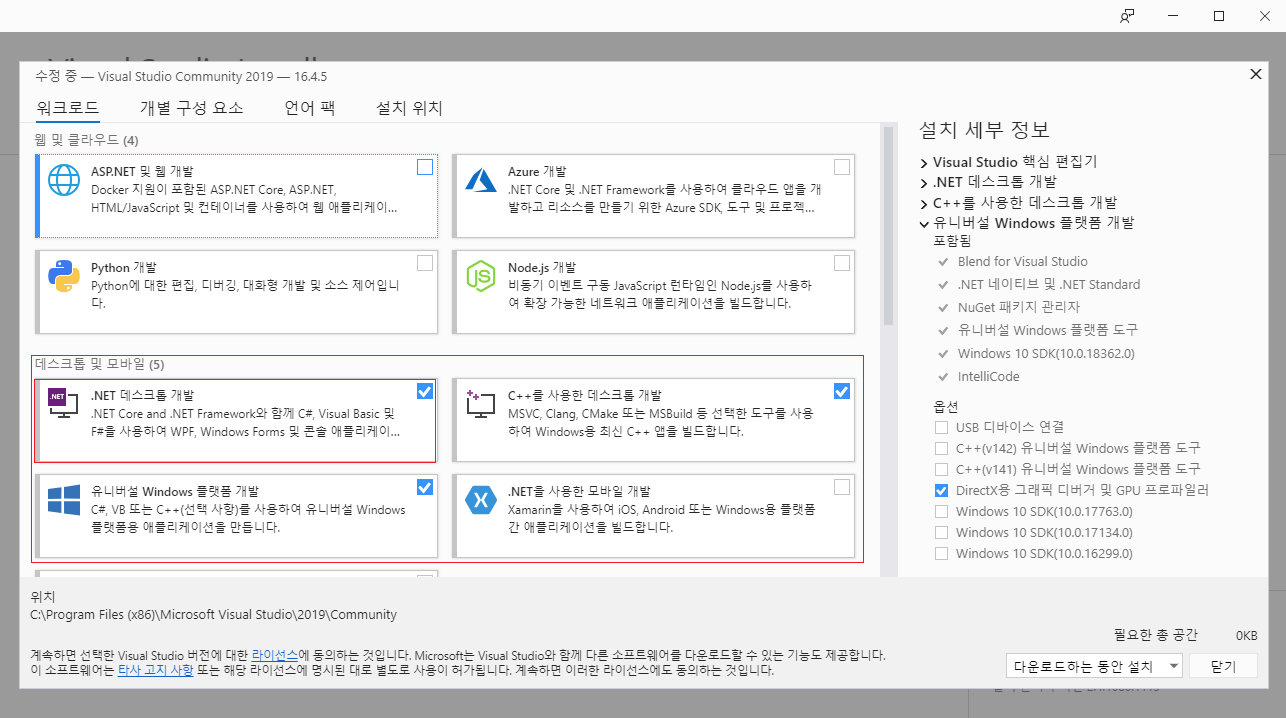Open the 언어 팩 tab
The width and height of the screenshot is (1286, 718).
(310, 108)
